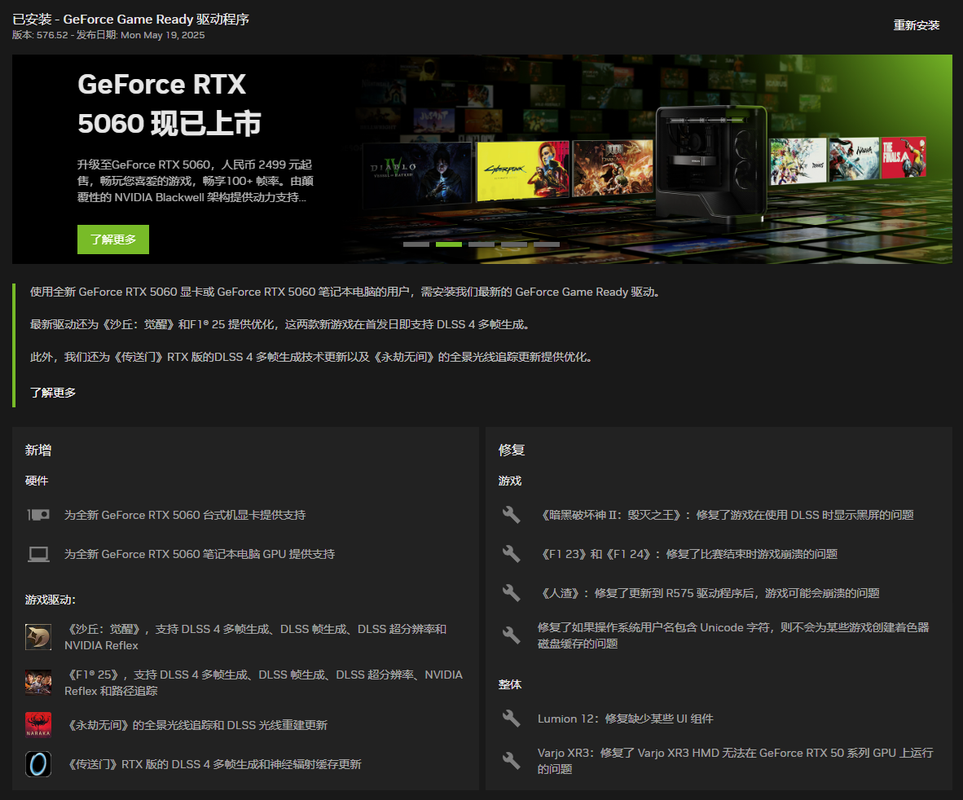The width and height of the screenshot is (963, 800).
Task: Click 为全新 GeForce RTX 5060 笔记本电脑 GPU 提供支持
Action: tap(200, 554)
